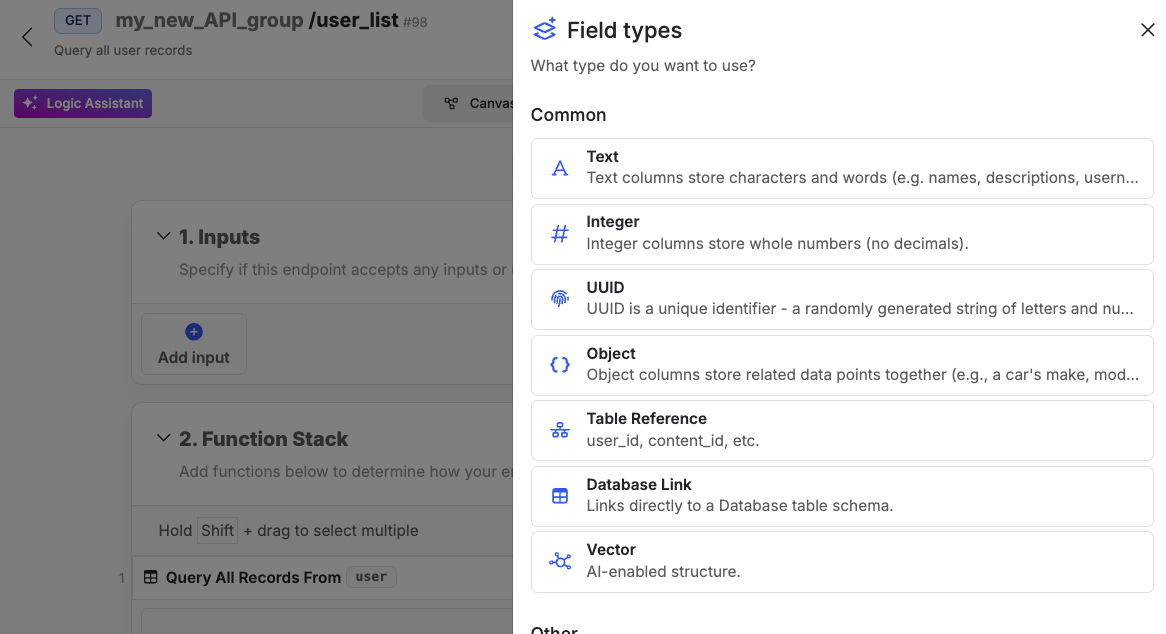1166x634 pixels.
Task: Click the Add input button
Action: [x=194, y=345]
